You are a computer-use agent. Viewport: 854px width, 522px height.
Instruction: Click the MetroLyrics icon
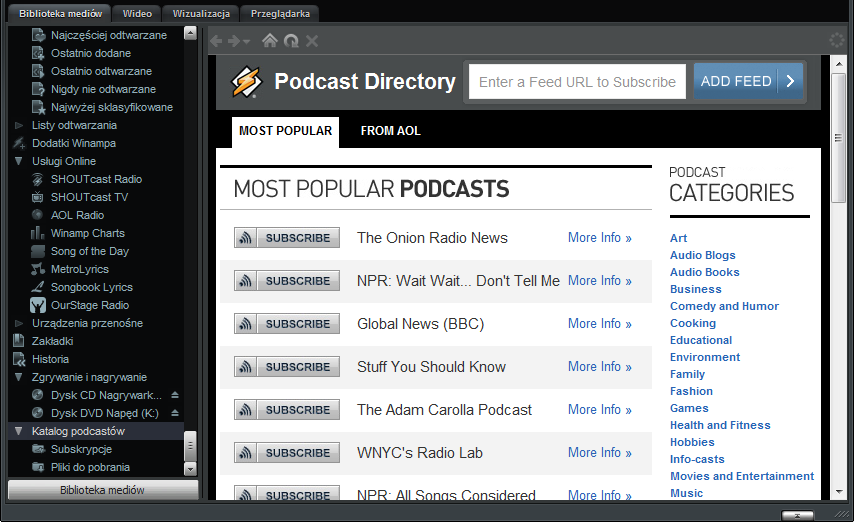pos(38,269)
